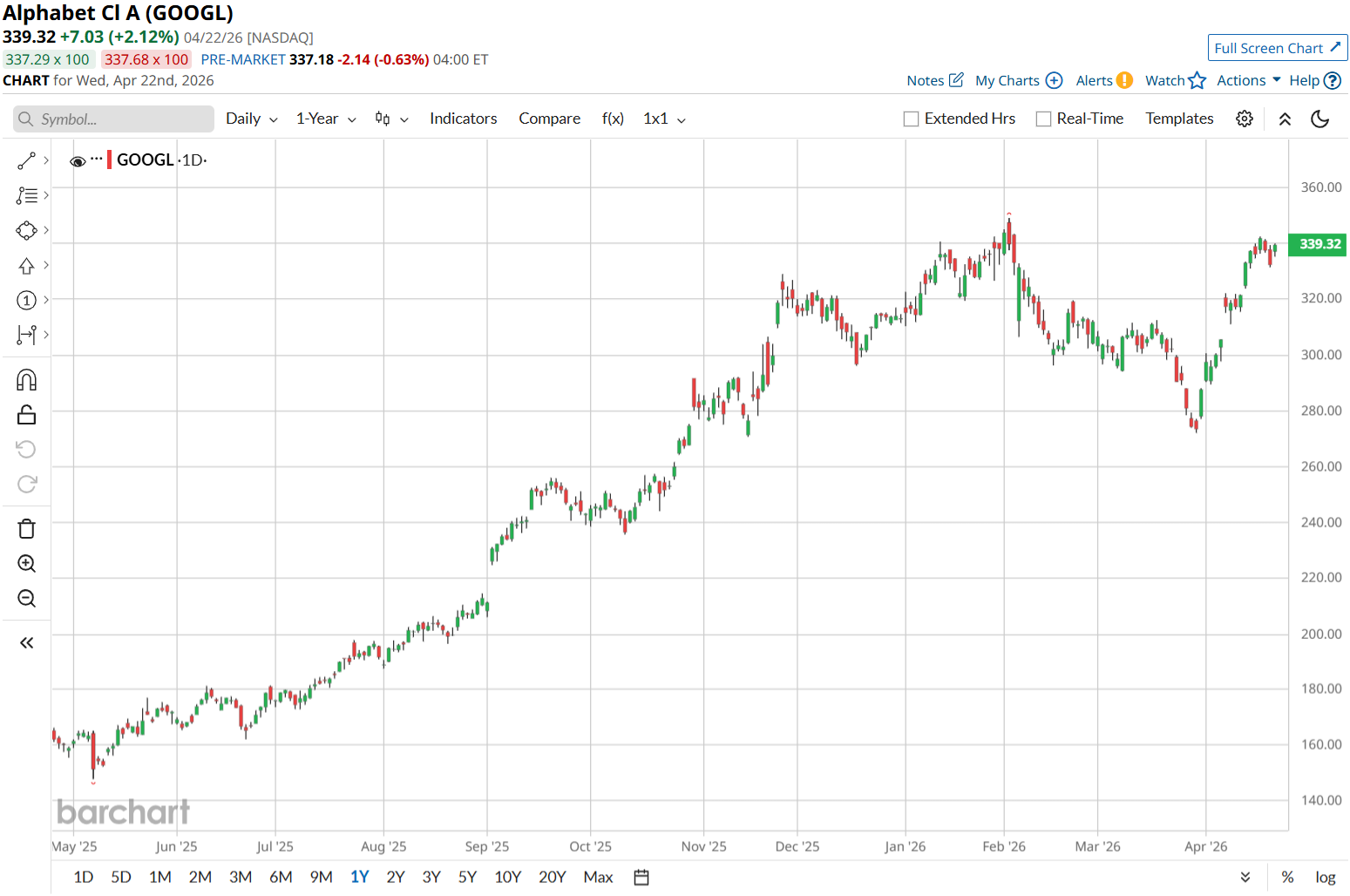Open the chart type candlestick dropdown
The height and width of the screenshot is (896, 1350).
[391, 119]
